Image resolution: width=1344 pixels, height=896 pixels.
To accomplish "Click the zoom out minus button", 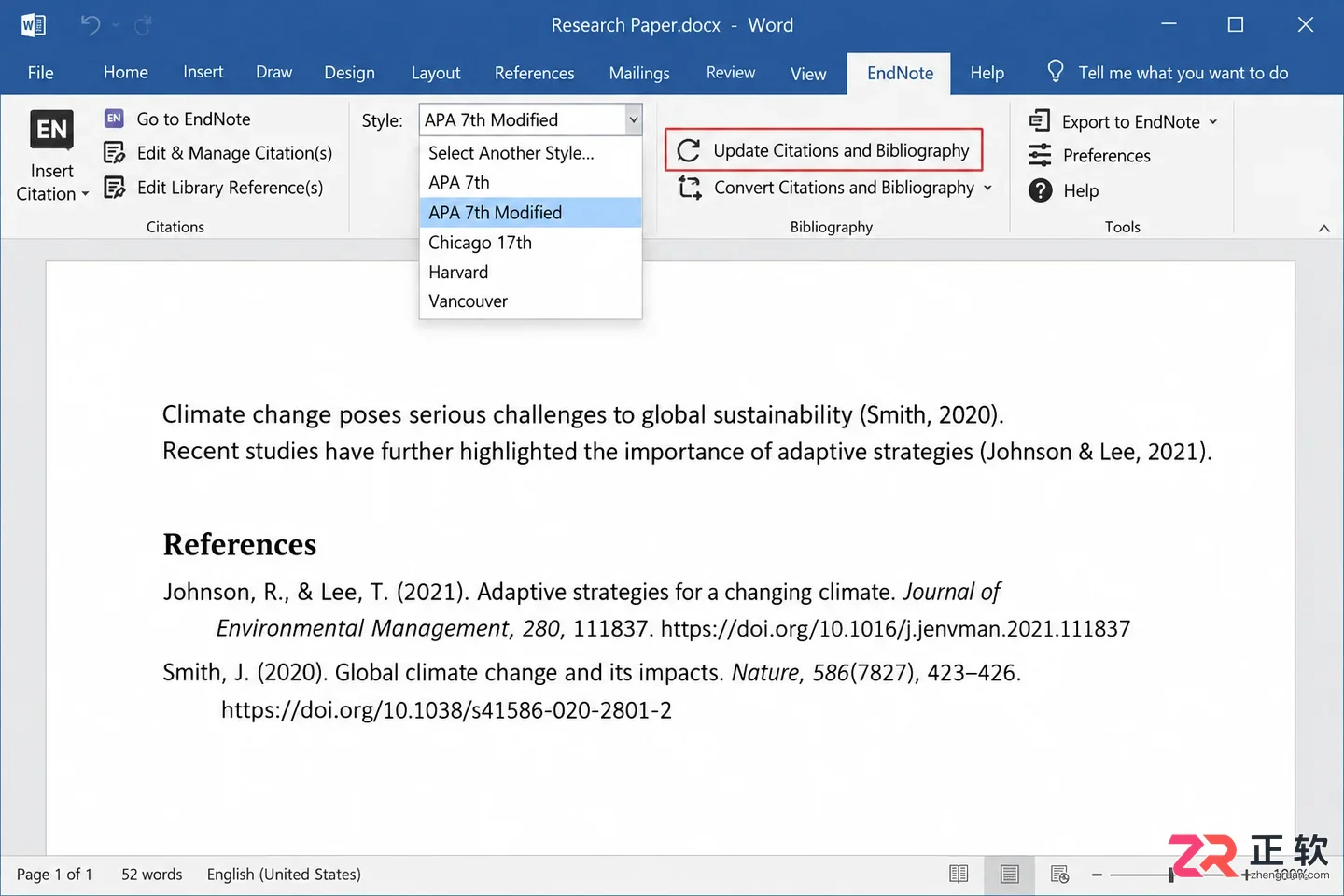I will [1097, 875].
